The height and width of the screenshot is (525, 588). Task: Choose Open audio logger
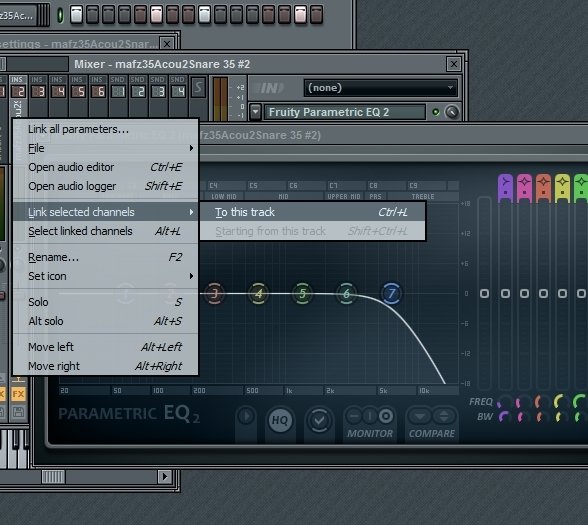tap(105, 186)
